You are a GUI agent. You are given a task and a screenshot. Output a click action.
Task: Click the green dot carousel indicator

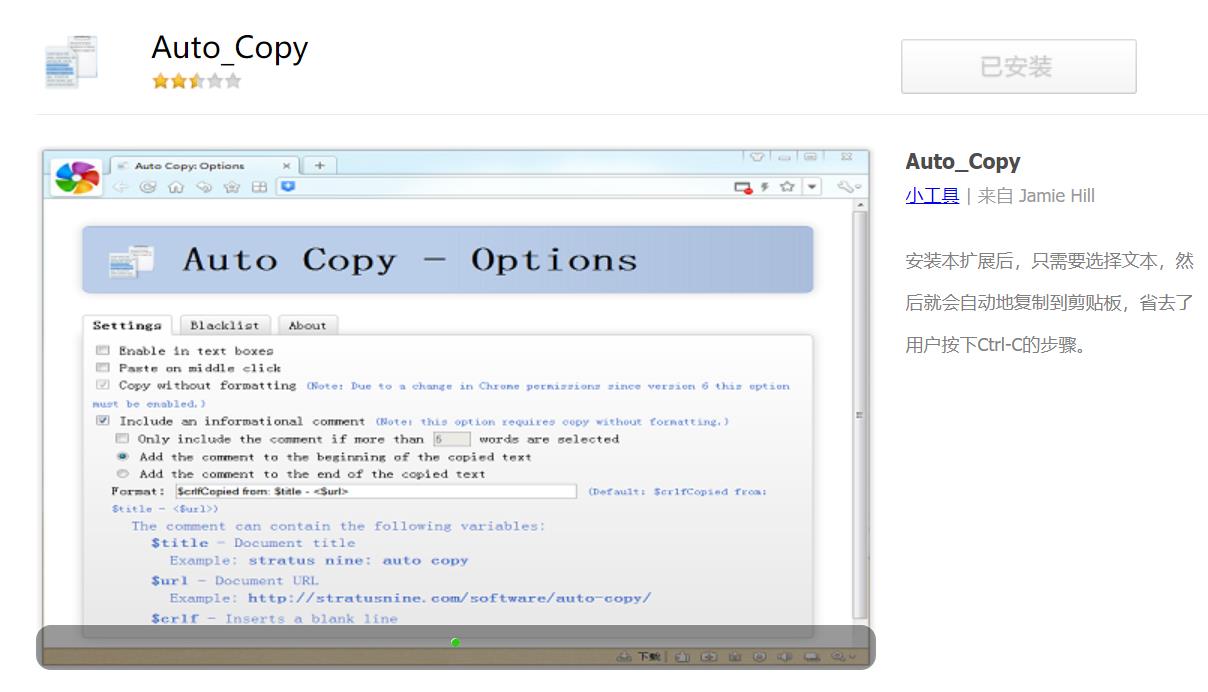[x=455, y=642]
